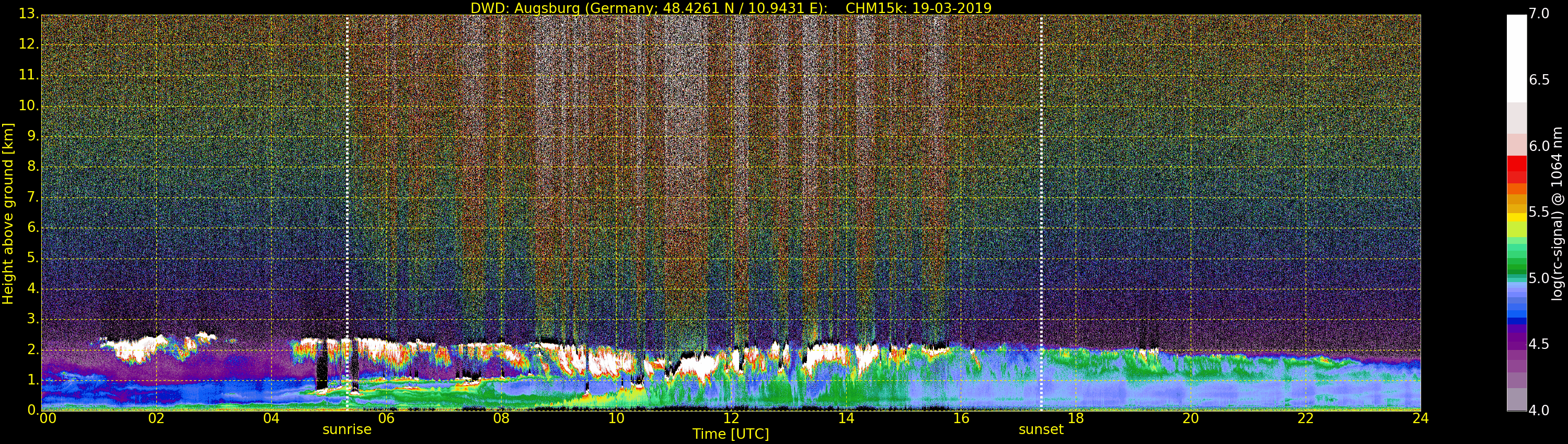
Task: Click the '5.5' colorbar tick label
Action: [1539, 212]
